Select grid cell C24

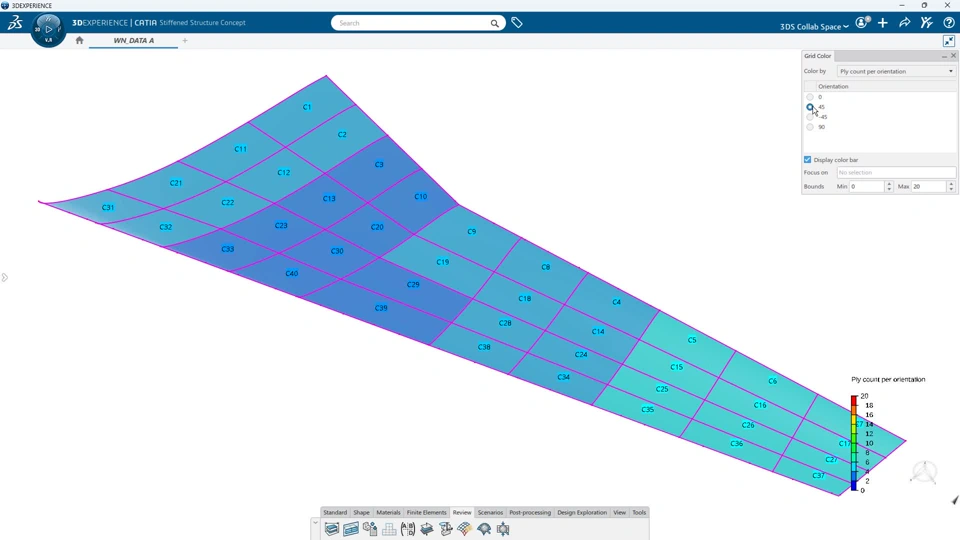pyautogui.click(x=581, y=354)
